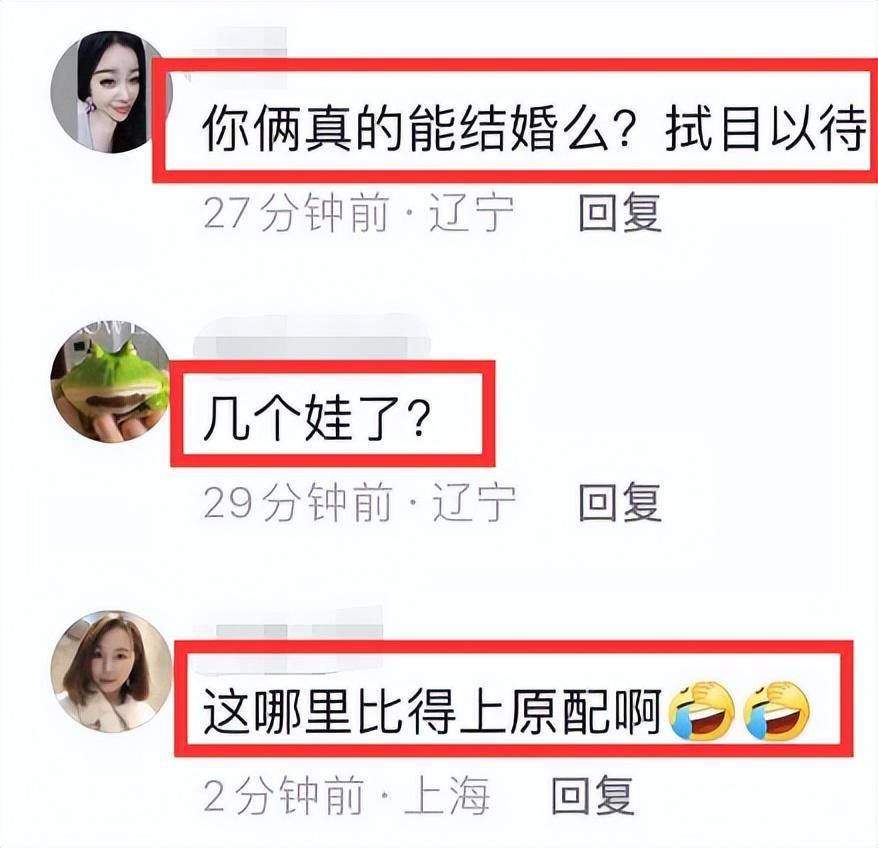The image size is (878, 848).
Task: Click the 2分钟前 timestamp
Action: [284, 796]
